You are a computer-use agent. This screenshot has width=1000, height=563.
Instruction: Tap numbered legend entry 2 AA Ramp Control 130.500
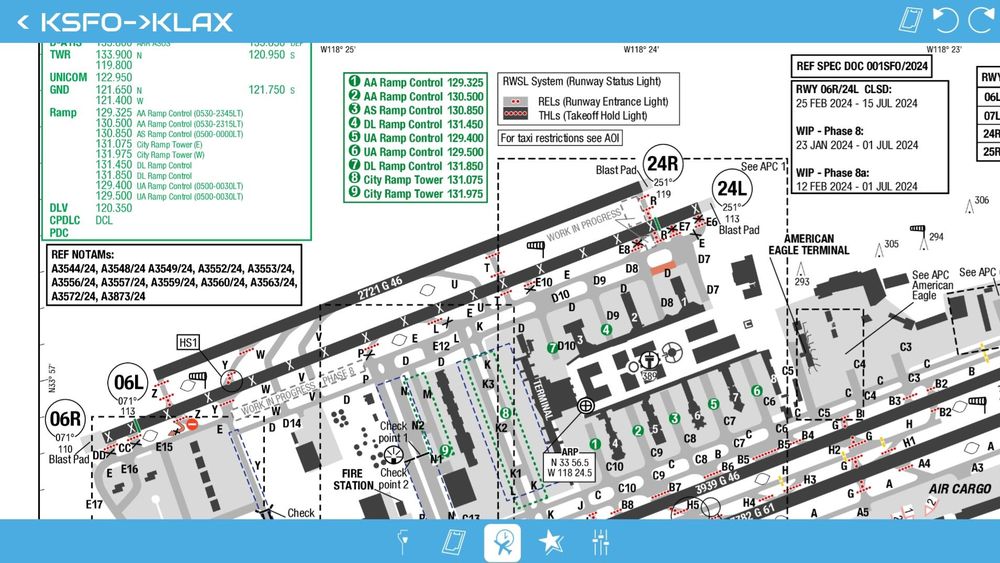point(415,96)
